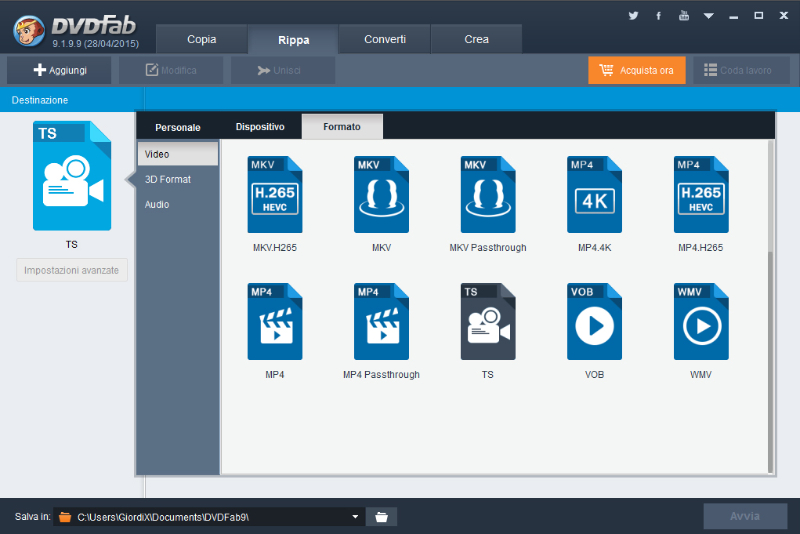Select the MP4.H265 format icon
This screenshot has width=800, height=534.
701,194
